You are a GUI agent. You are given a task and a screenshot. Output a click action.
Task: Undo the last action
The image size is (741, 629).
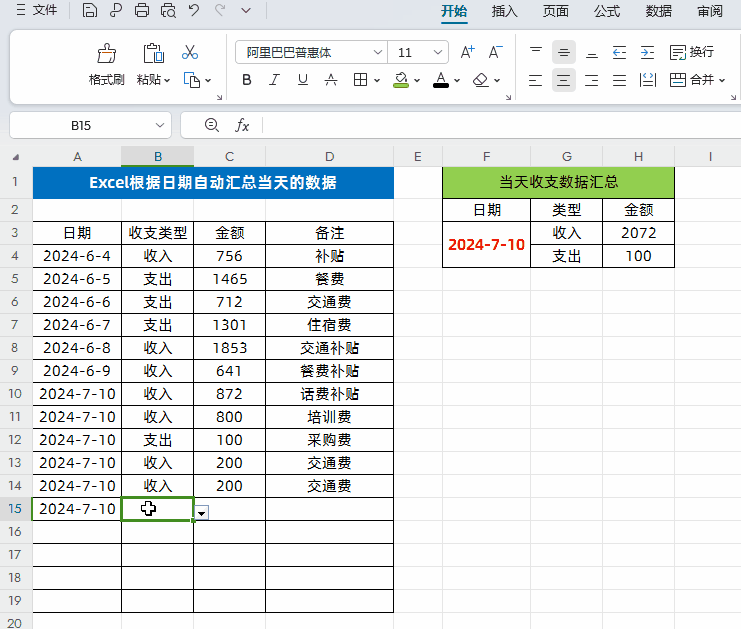(194, 10)
